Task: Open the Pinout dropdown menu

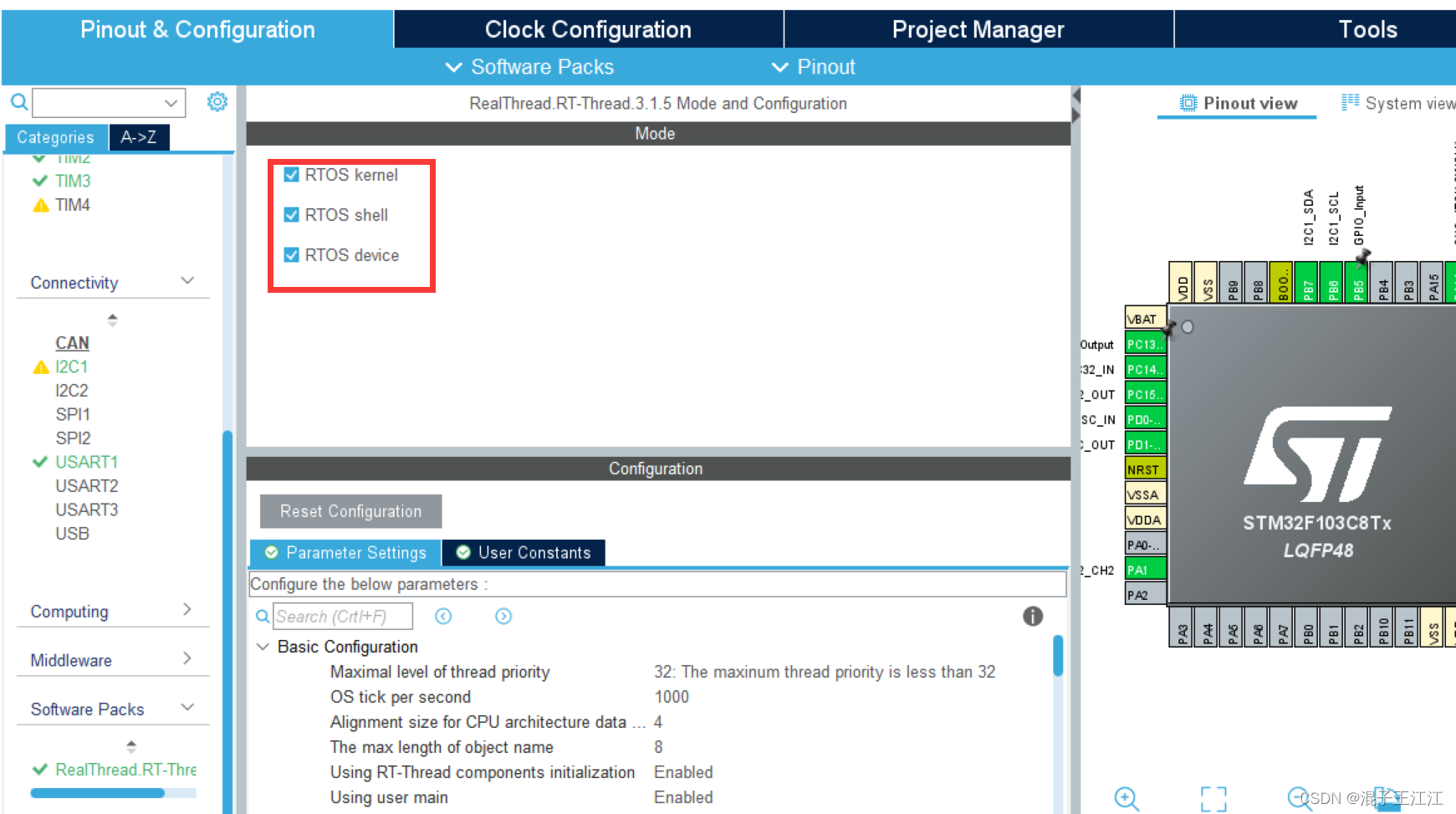Action: click(x=814, y=67)
